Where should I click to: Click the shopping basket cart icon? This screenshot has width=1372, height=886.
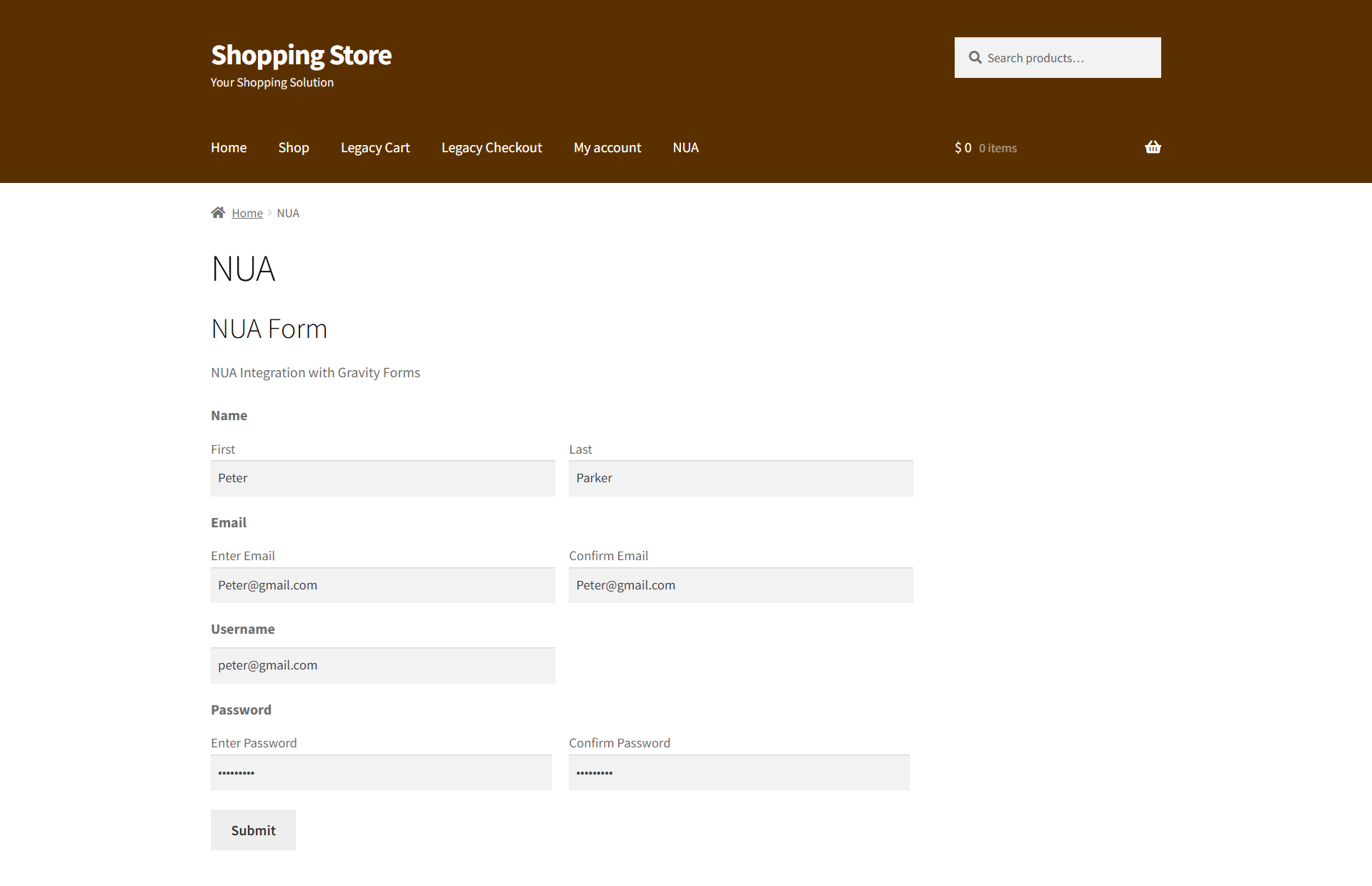coord(1152,147)
